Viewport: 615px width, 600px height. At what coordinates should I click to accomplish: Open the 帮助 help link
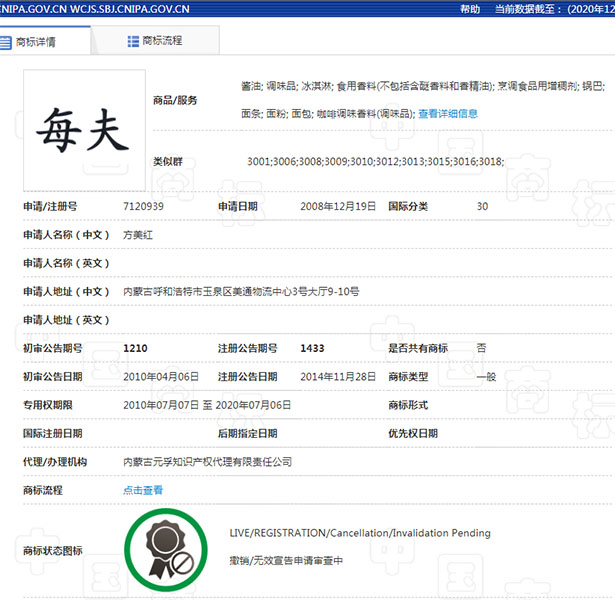pyautogui.click(x=470, y=9)
